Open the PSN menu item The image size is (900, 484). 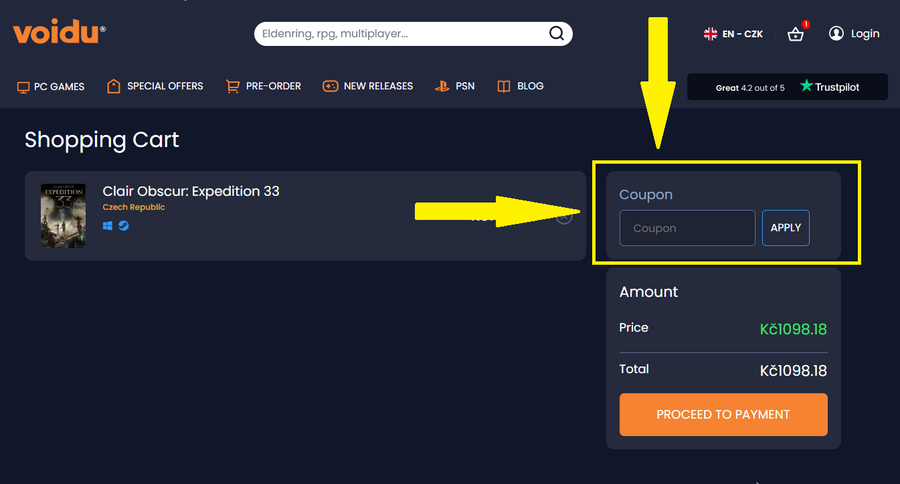click(x=455, y=86)
